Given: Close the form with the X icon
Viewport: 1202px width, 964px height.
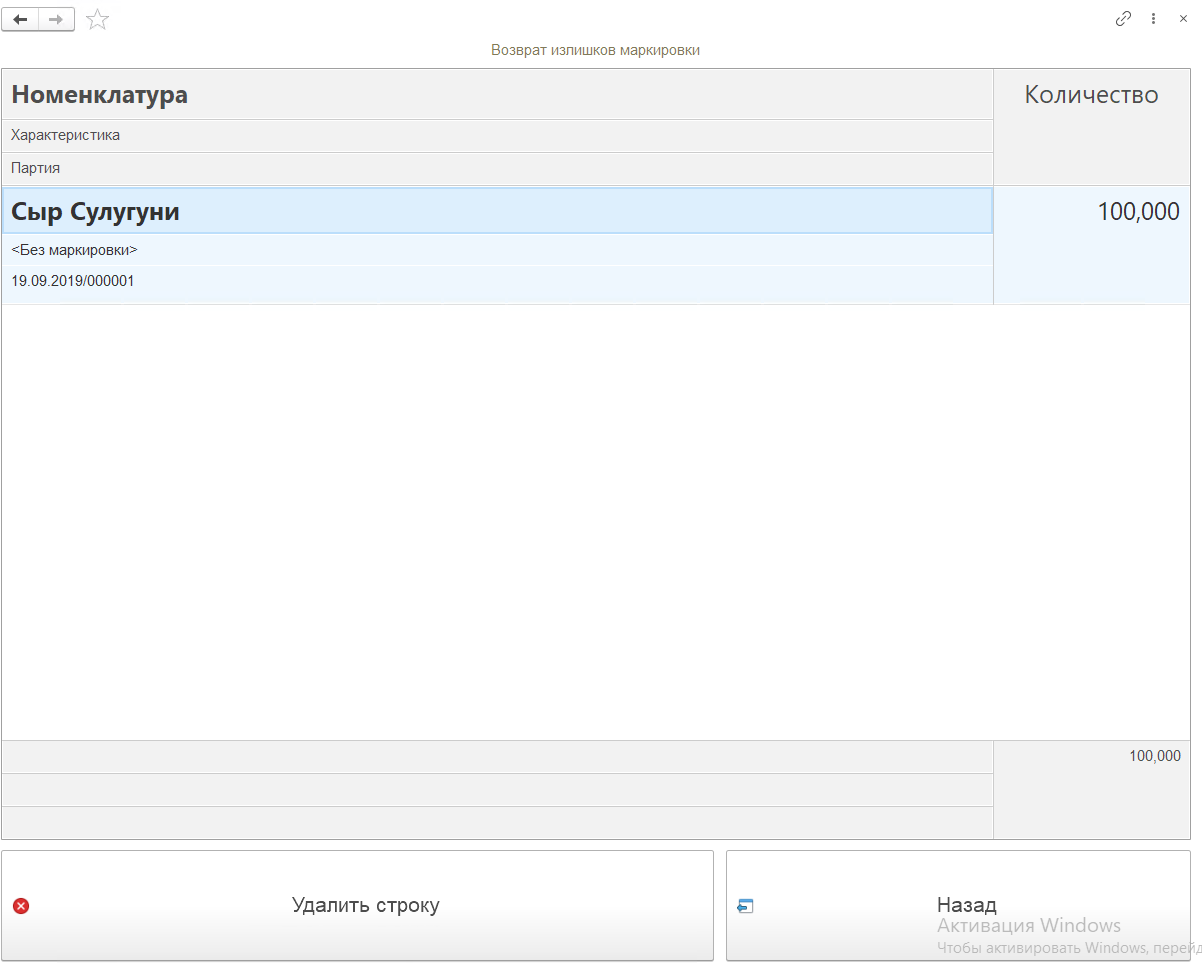Looking at the screenshot, I should point(1183,19).
